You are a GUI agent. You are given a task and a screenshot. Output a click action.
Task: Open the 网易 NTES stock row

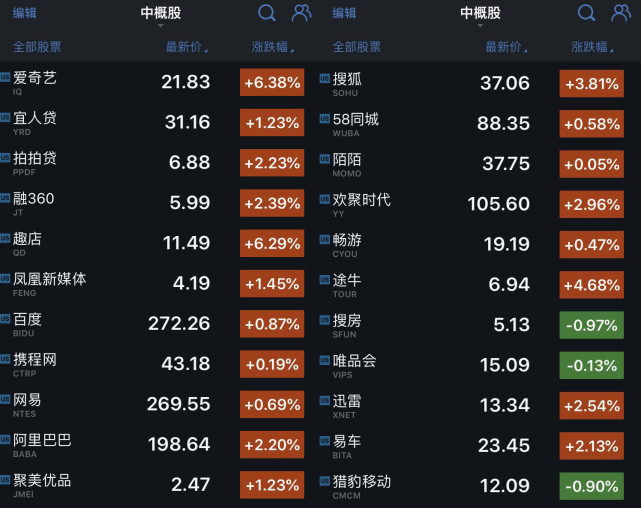[x=155, y=404]
